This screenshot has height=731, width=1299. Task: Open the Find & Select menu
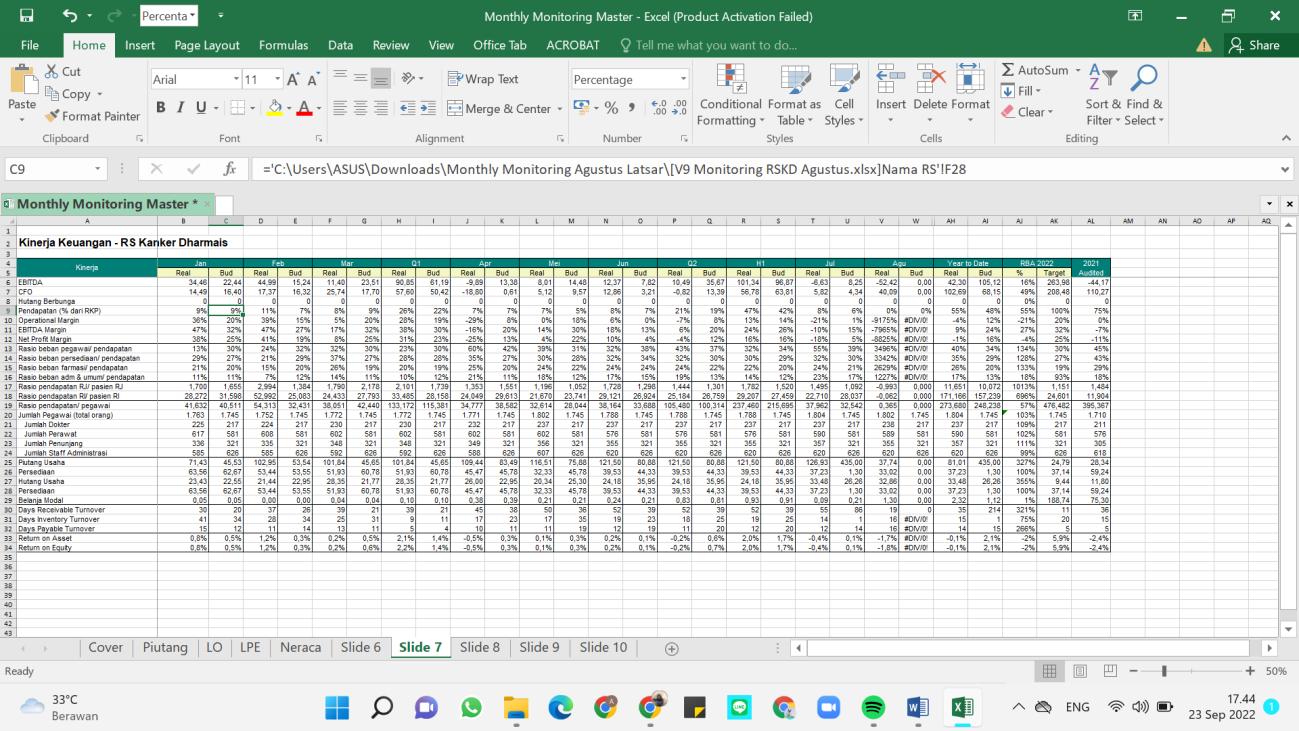pos(1144,95)
